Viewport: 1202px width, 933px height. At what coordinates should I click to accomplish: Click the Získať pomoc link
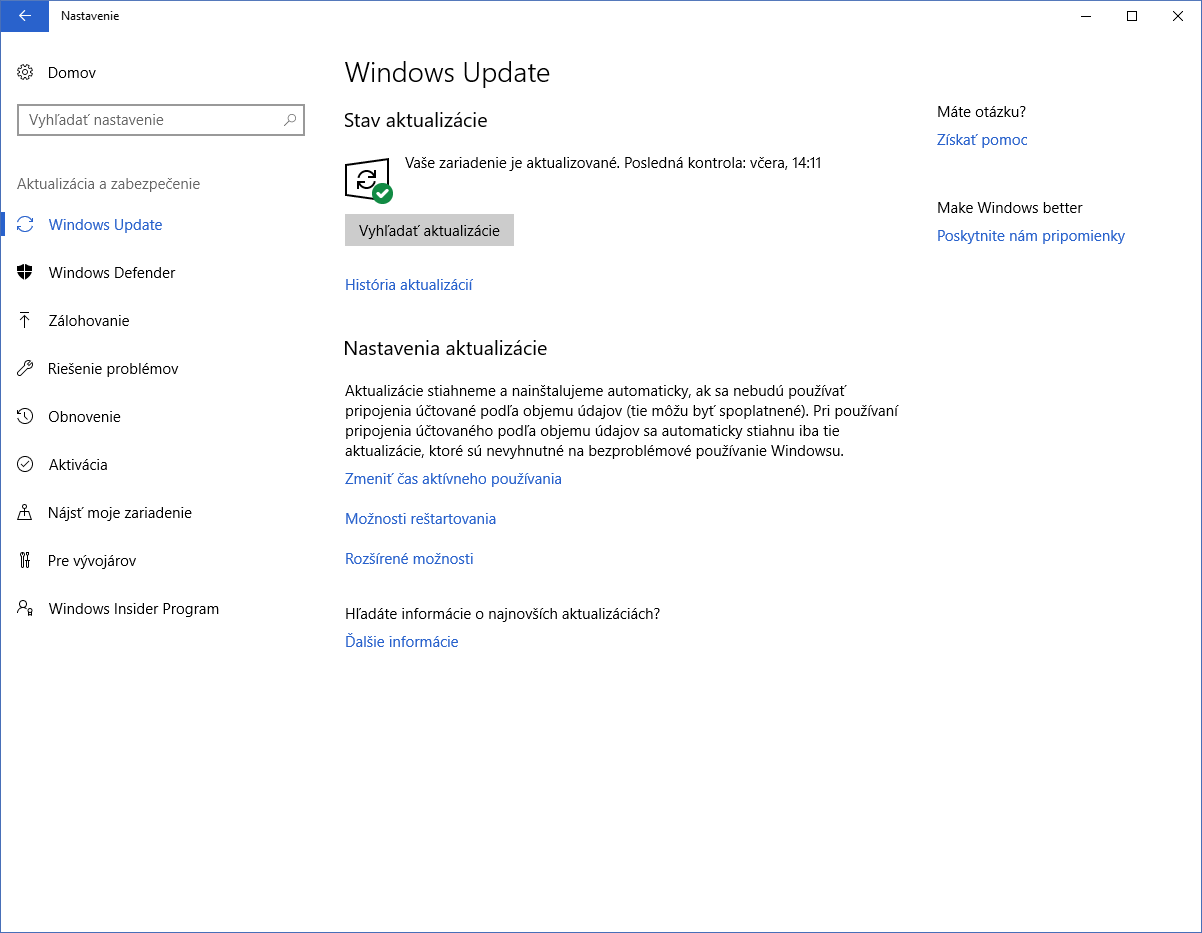pyautogui.click(x=982, y=140)
